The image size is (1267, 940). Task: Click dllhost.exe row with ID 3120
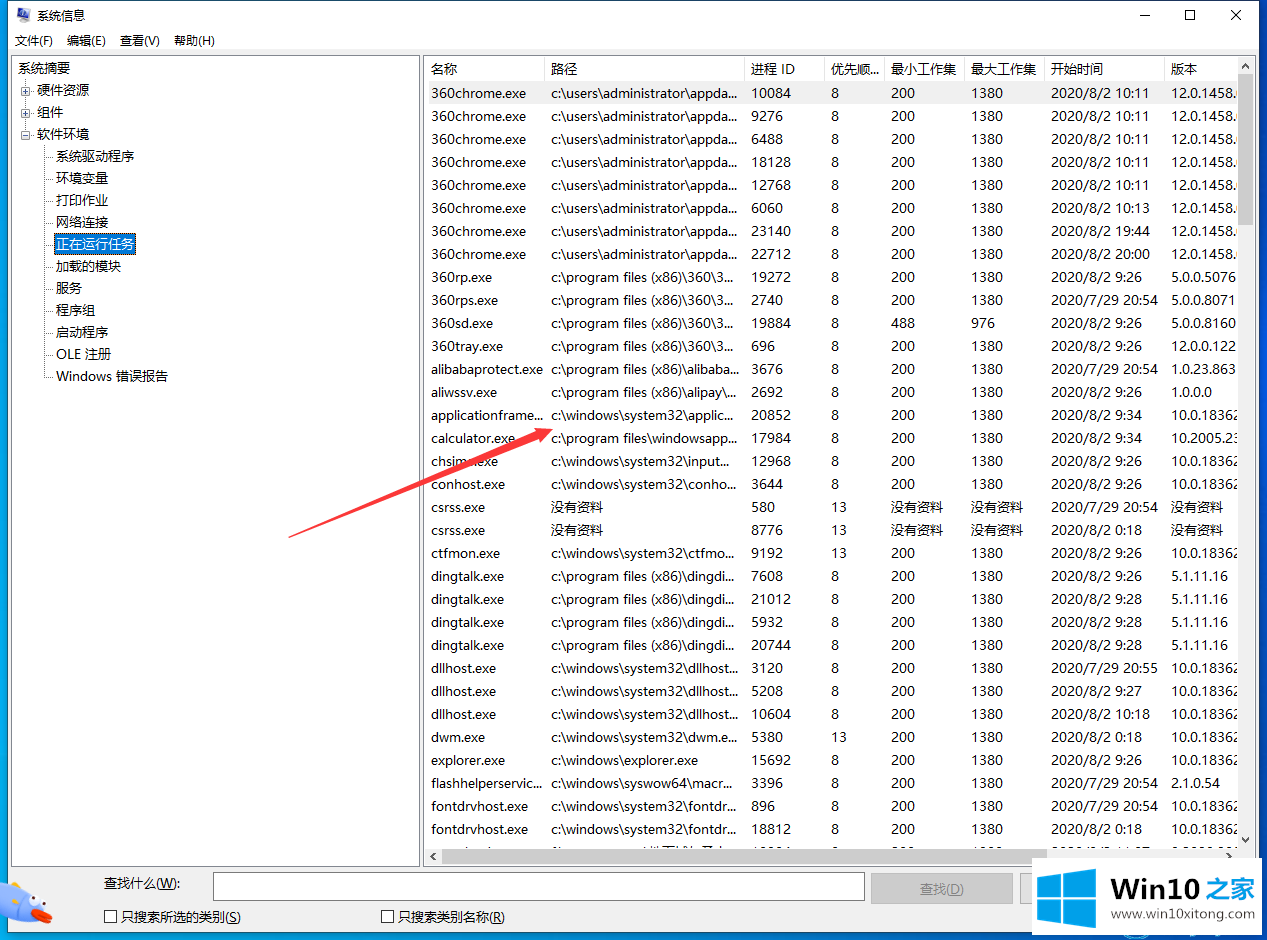(831, 668)
